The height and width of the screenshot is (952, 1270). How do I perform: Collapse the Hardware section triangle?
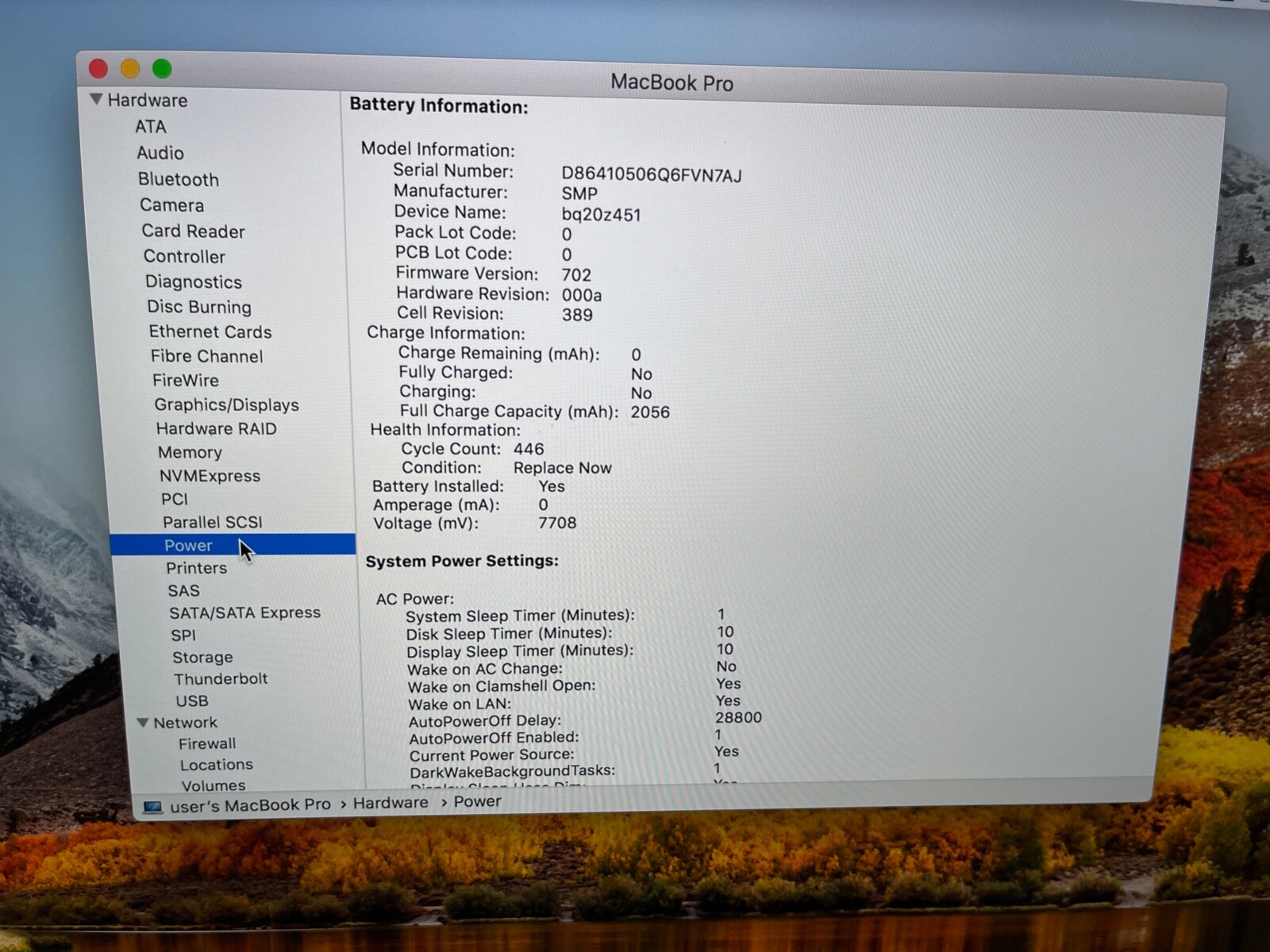point(96,100)
